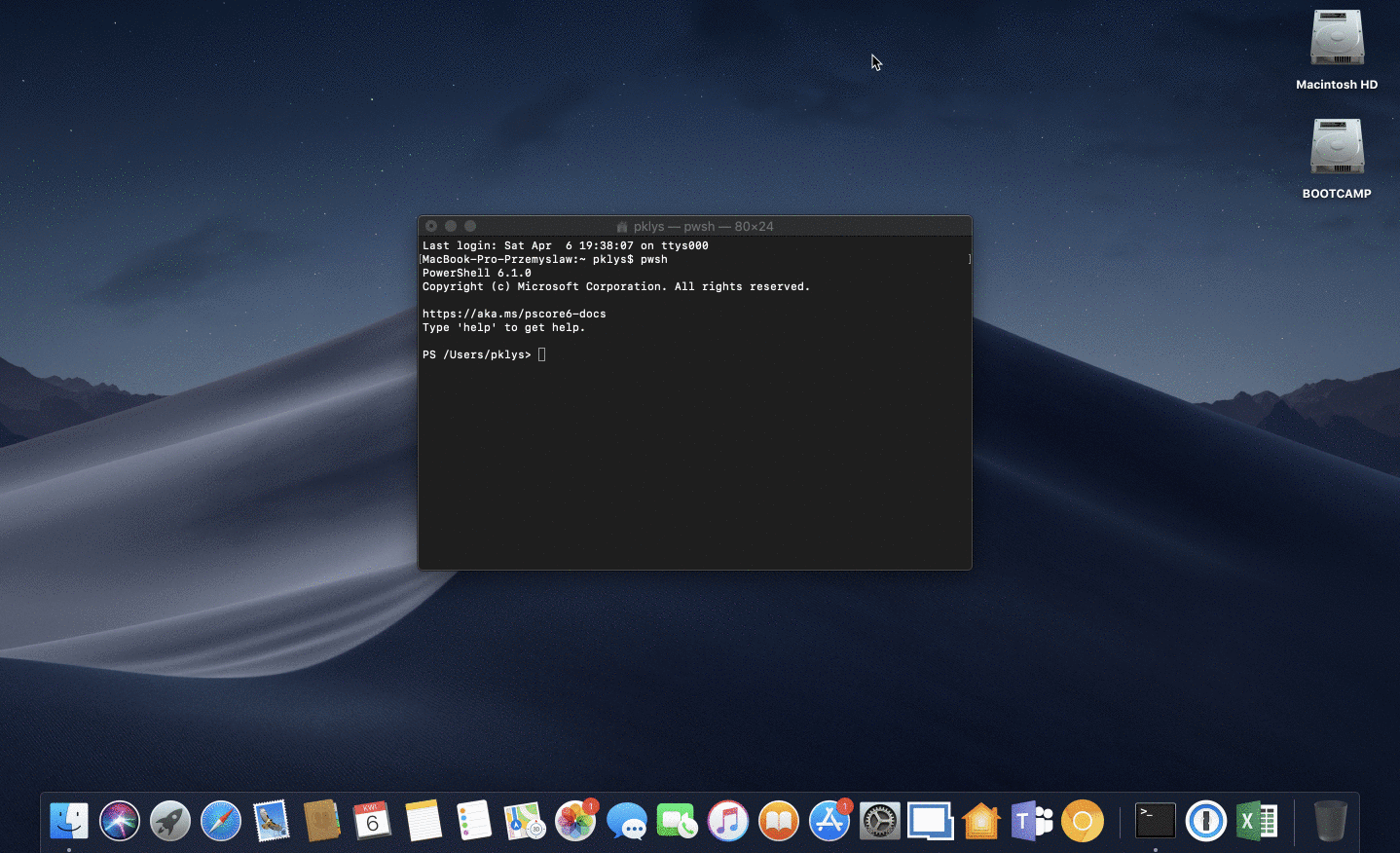The image size is (1400, 853).
Task: Open Photos app with notification badge
Action: pyautogui.click(x=575, y=821)
